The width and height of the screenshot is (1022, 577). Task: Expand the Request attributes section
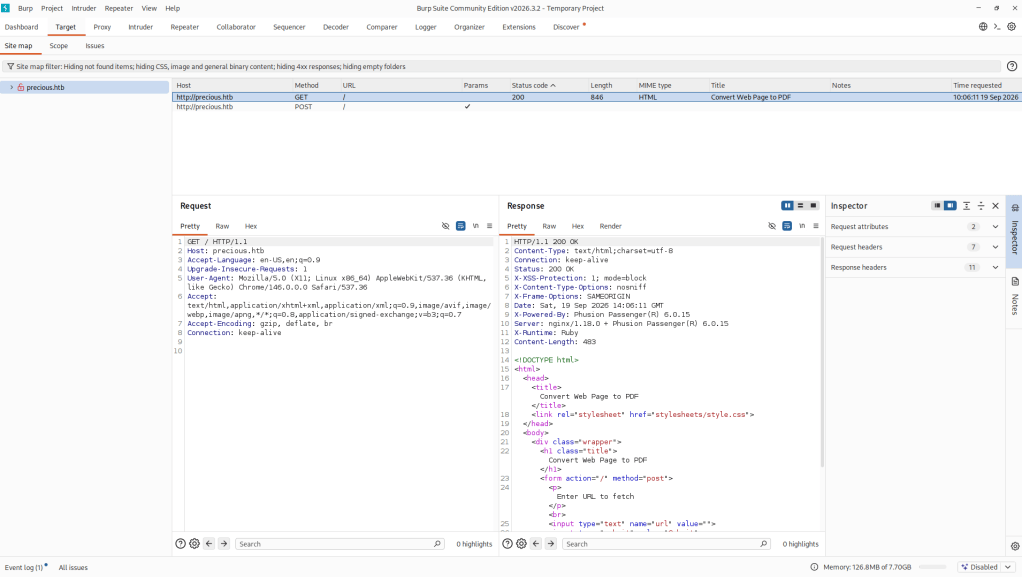[x=914, y=227]
